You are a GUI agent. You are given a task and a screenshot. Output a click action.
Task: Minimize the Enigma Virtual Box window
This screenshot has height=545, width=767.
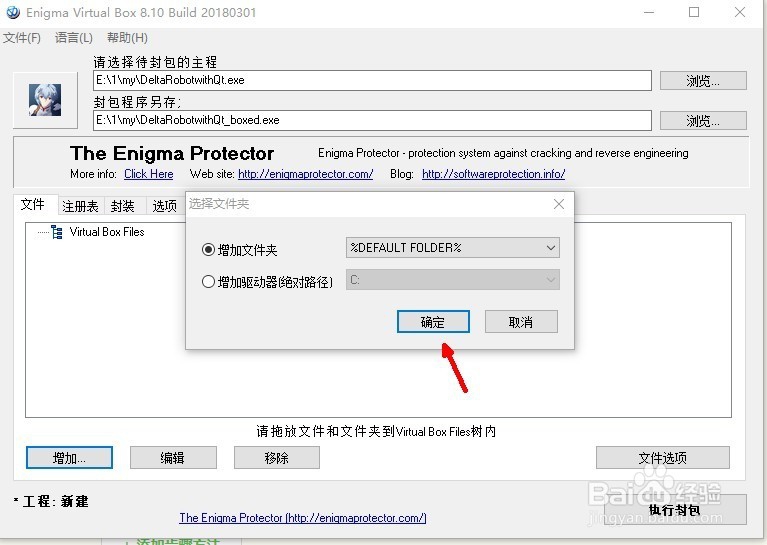(x=649, y=12)
